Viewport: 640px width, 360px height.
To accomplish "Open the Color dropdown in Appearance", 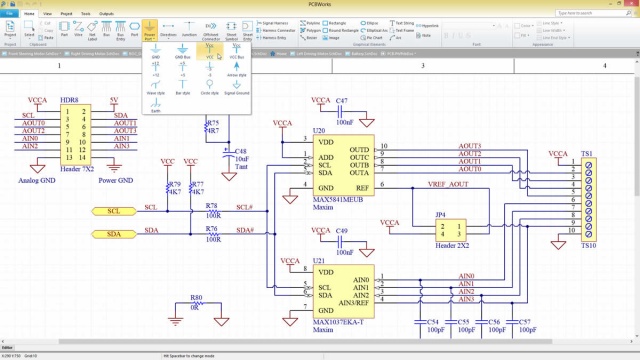I will 524,26.
